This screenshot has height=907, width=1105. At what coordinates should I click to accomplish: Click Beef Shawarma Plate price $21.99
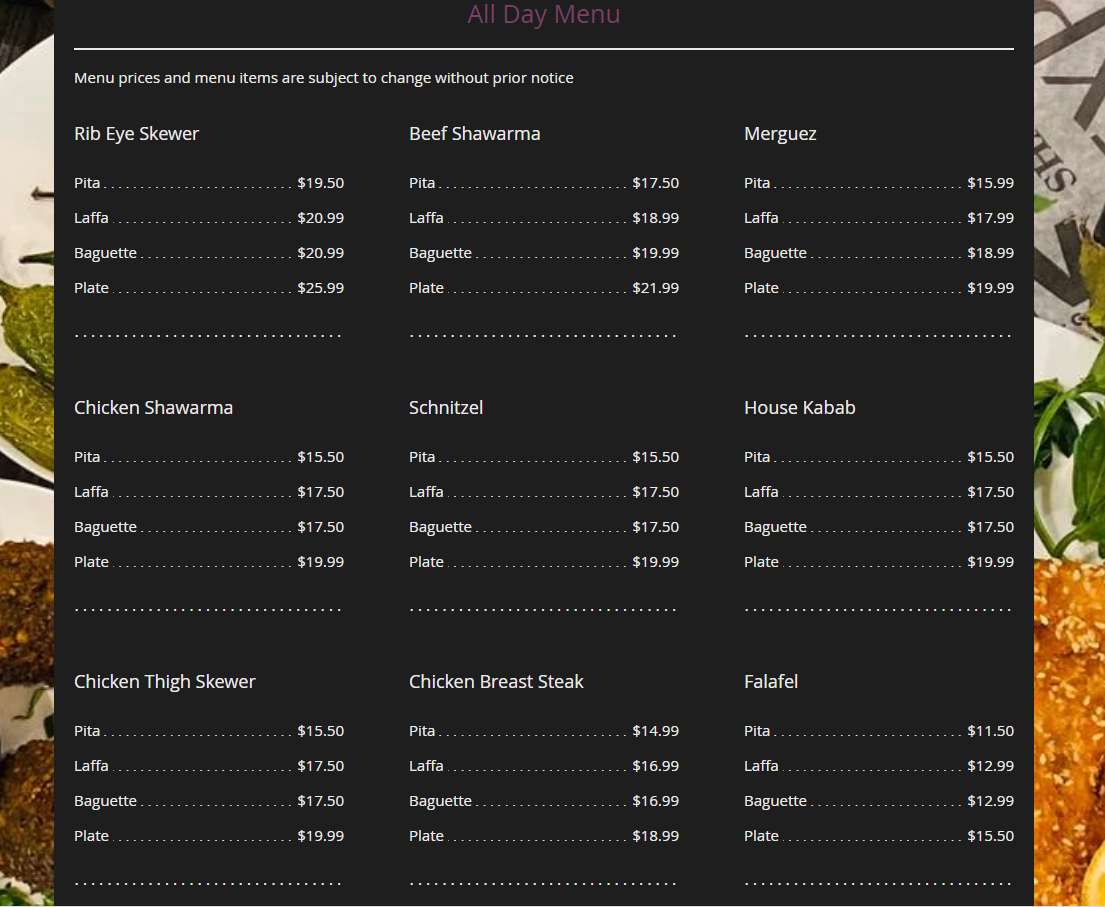[655, 288]
